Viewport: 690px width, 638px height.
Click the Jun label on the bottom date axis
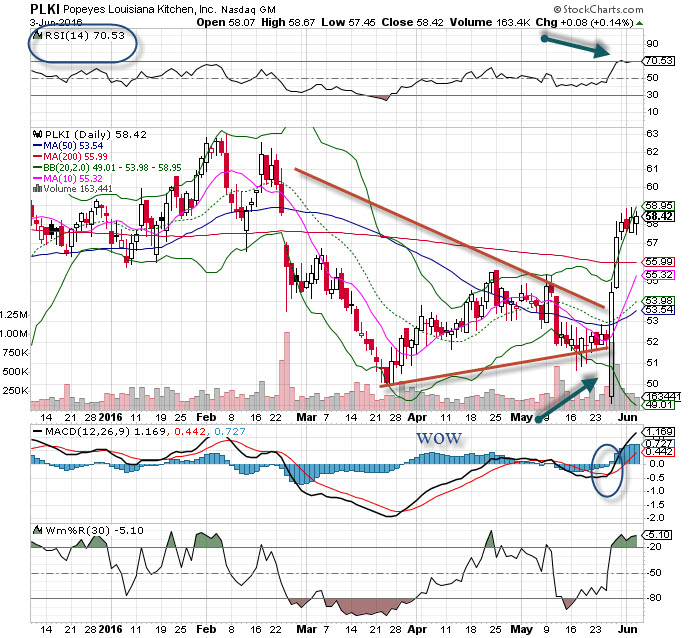click(x=626, y=632)
